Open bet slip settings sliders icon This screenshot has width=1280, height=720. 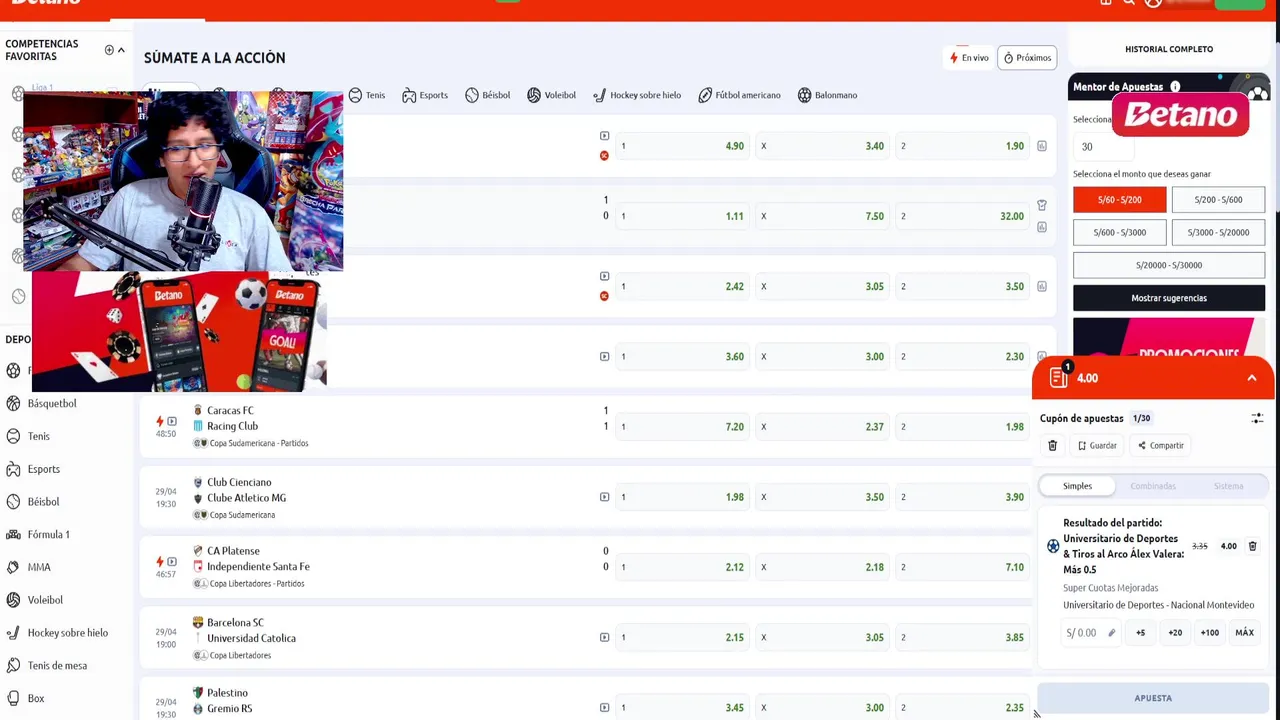pos(1257,418)
